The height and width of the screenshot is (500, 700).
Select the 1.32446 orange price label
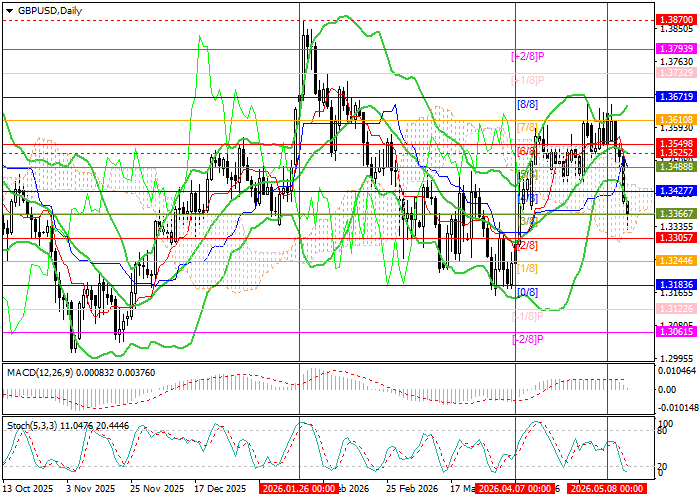click(678, 261)
